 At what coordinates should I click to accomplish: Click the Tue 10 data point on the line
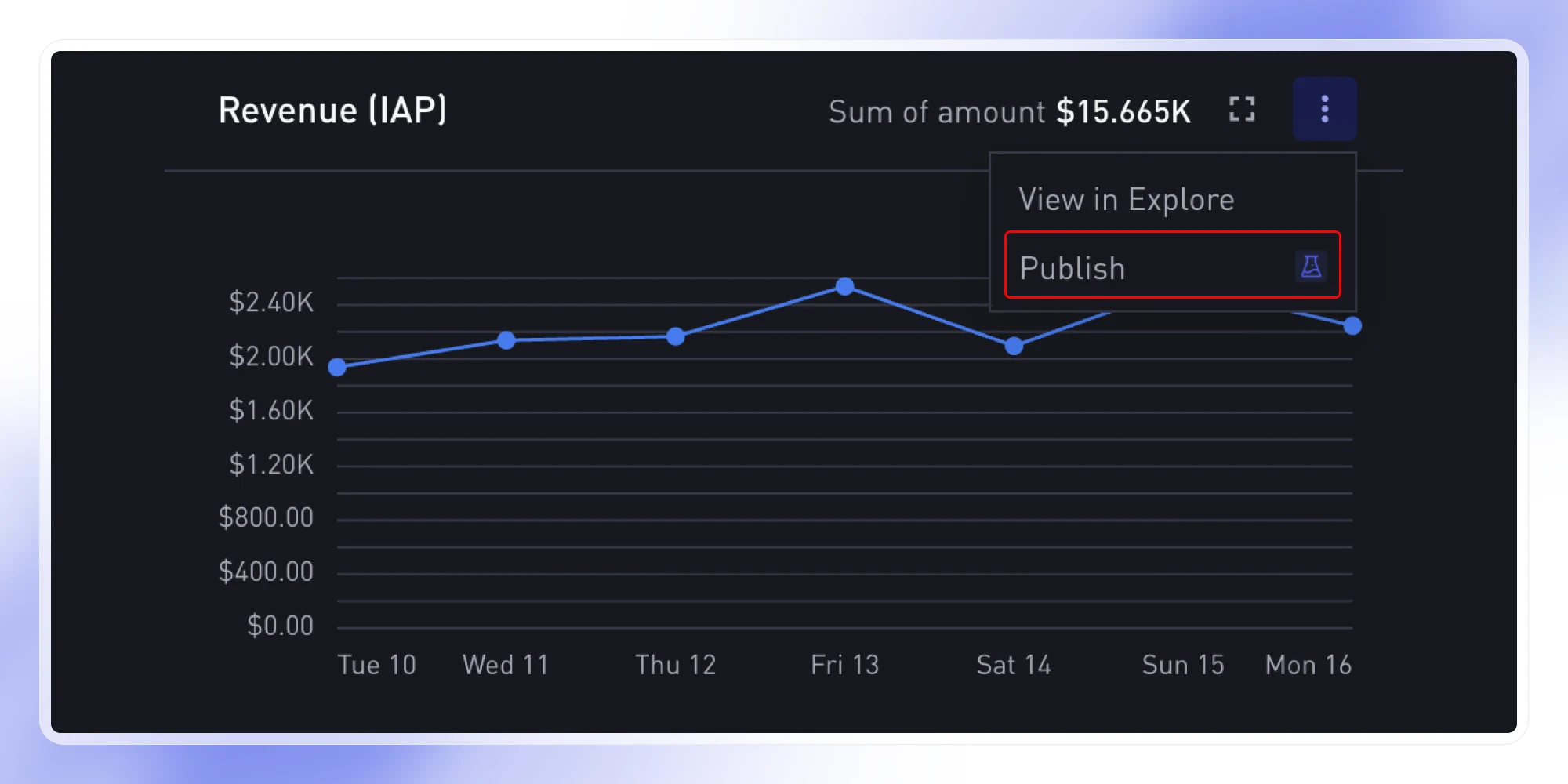click(x=337, y=367)
